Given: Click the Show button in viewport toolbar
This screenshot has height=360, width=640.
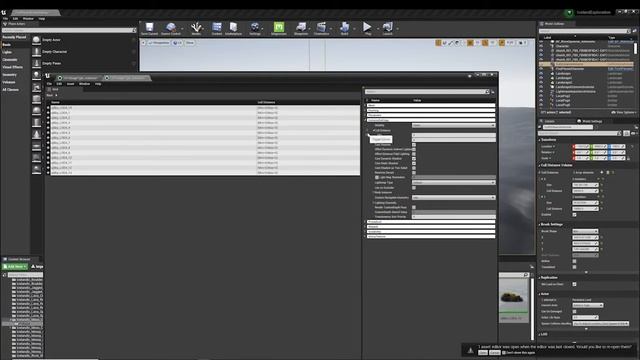Looking at the screenshot, I should point(190,43).
